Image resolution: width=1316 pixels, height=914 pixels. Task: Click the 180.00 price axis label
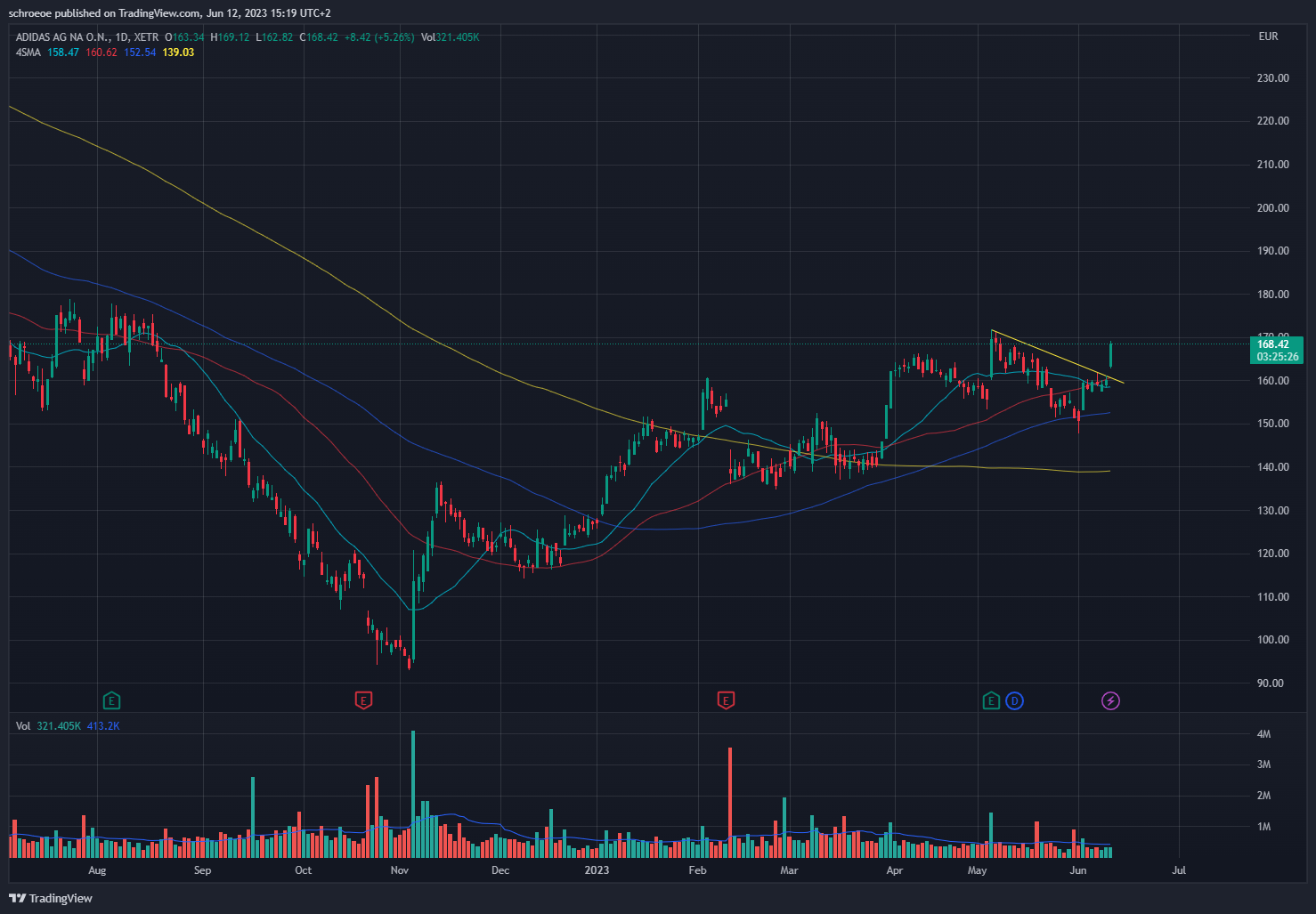tap(1272, 295)
